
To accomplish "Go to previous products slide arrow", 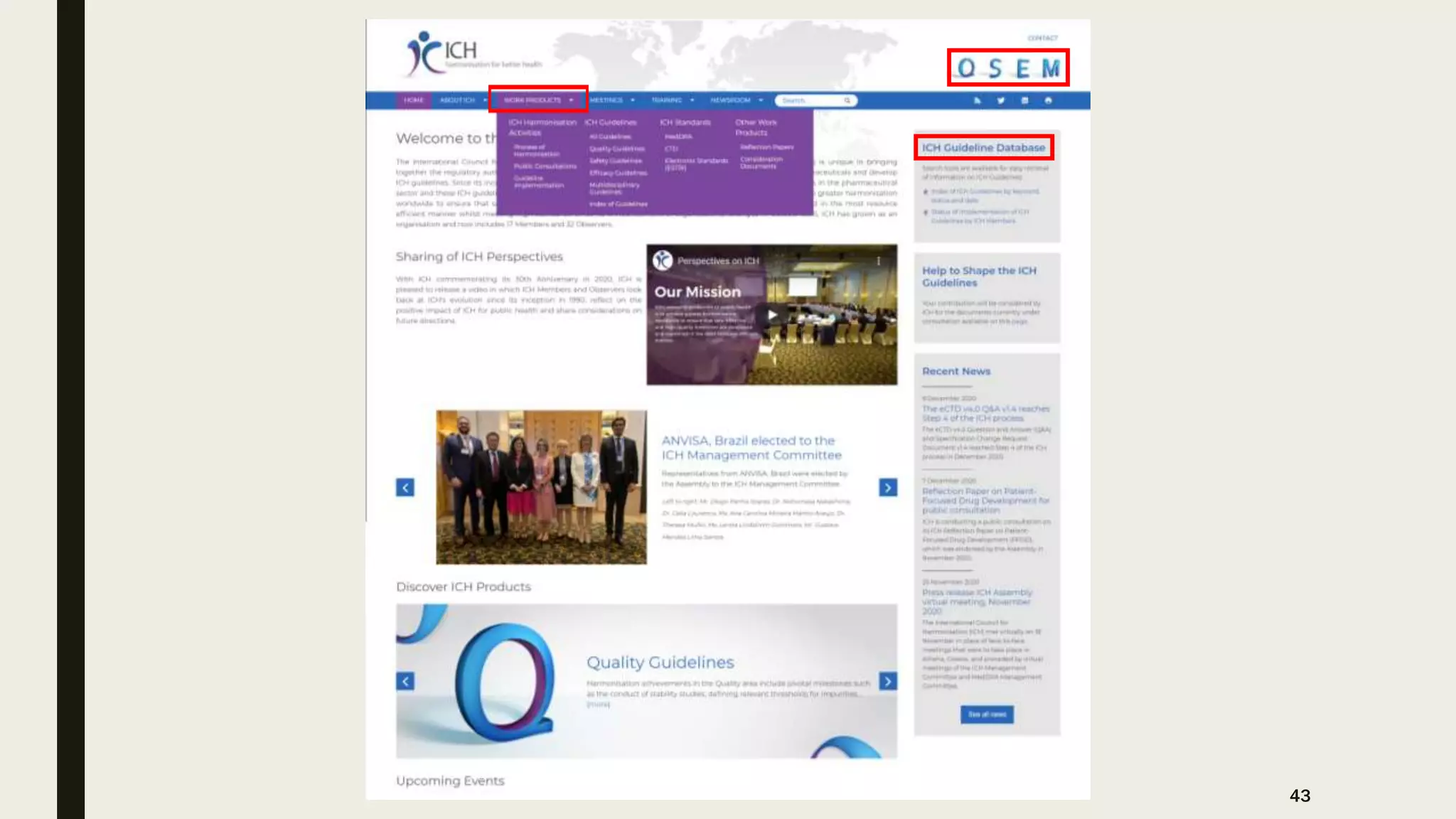I will pos(405,681).
